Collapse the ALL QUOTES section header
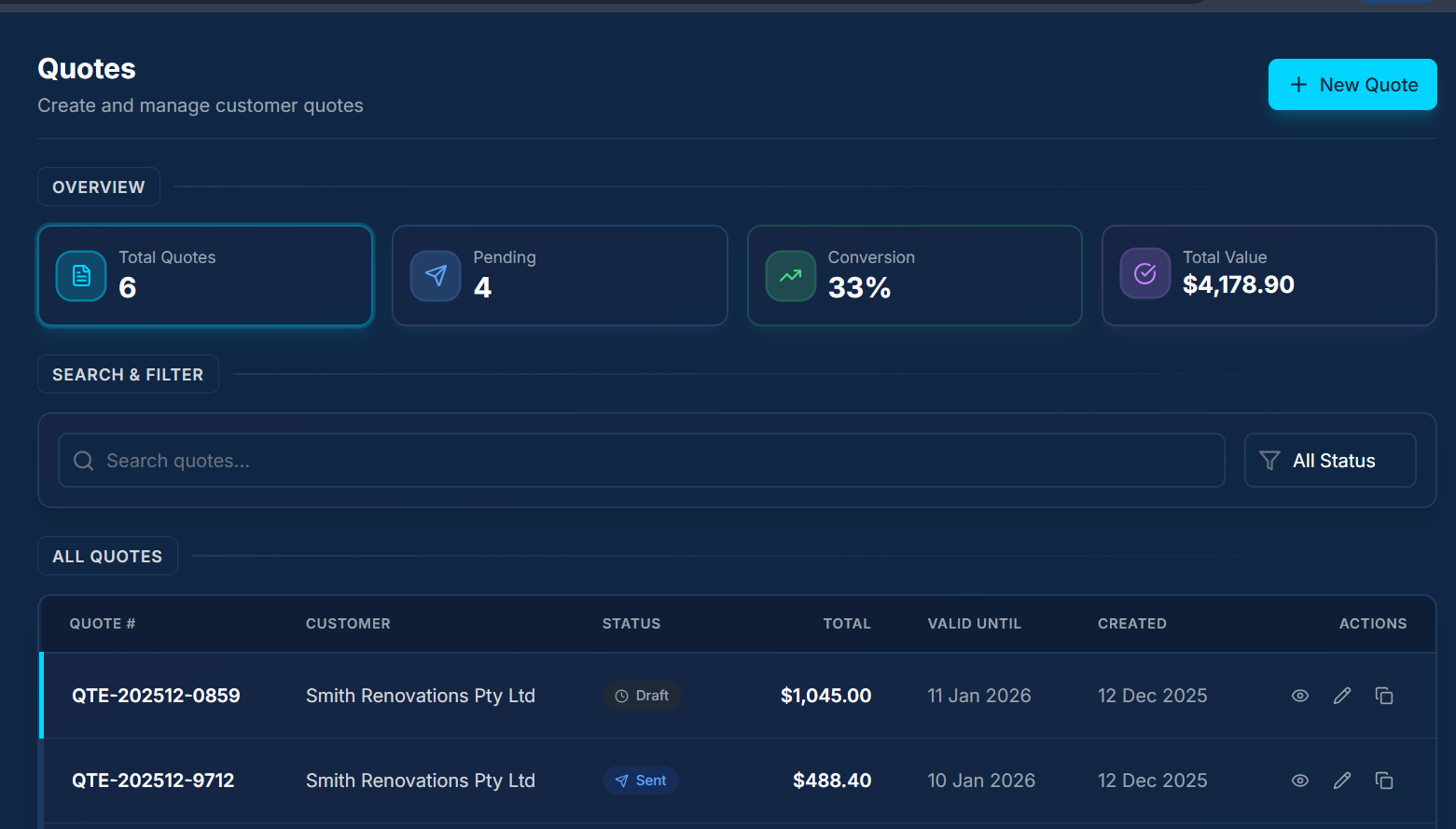Image resolution: width=1456 pixels, height=829 pixels. [x=107, y=556]
